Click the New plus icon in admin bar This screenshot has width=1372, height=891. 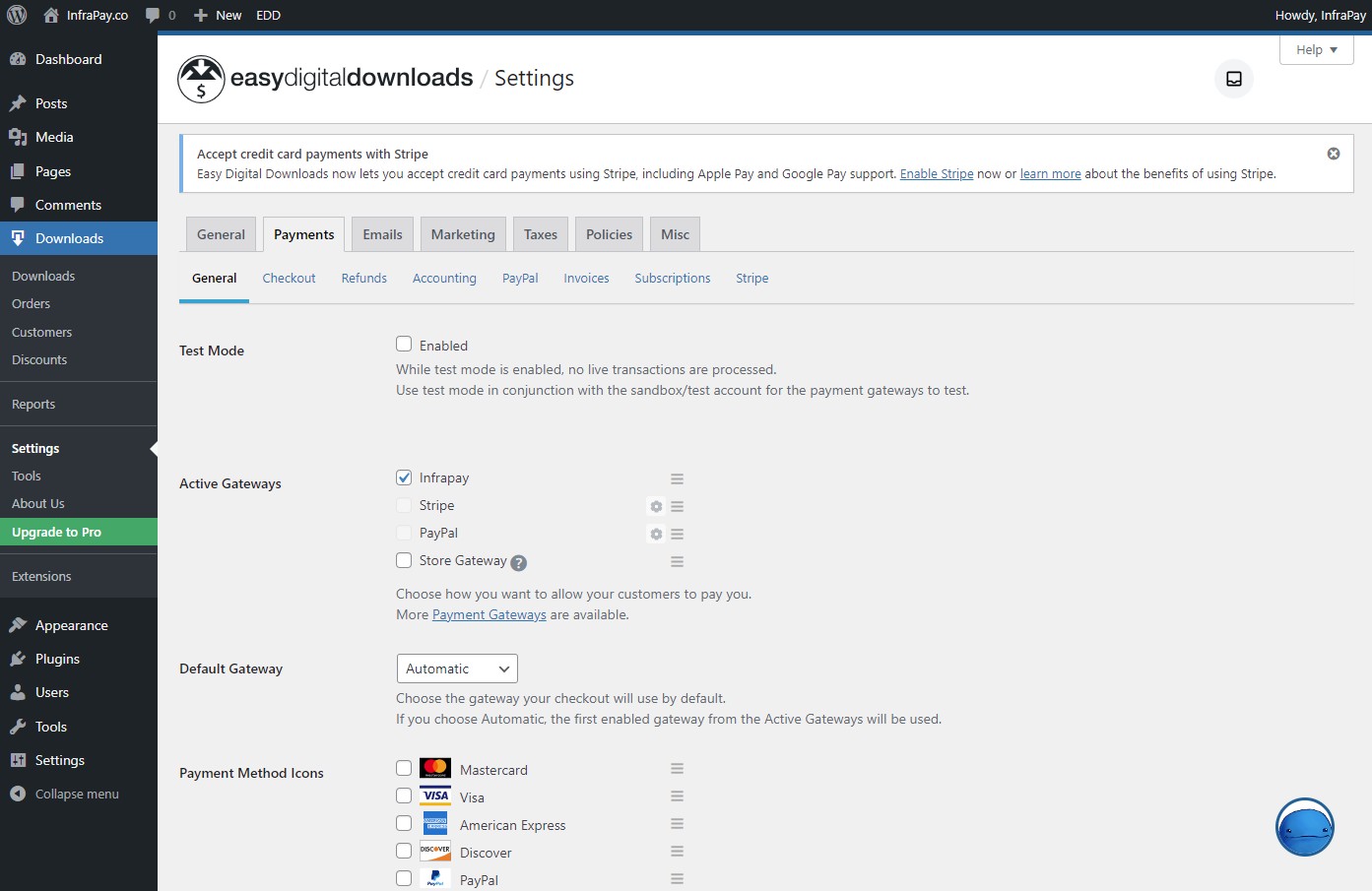pyautogui.click(x=201, y=15)
